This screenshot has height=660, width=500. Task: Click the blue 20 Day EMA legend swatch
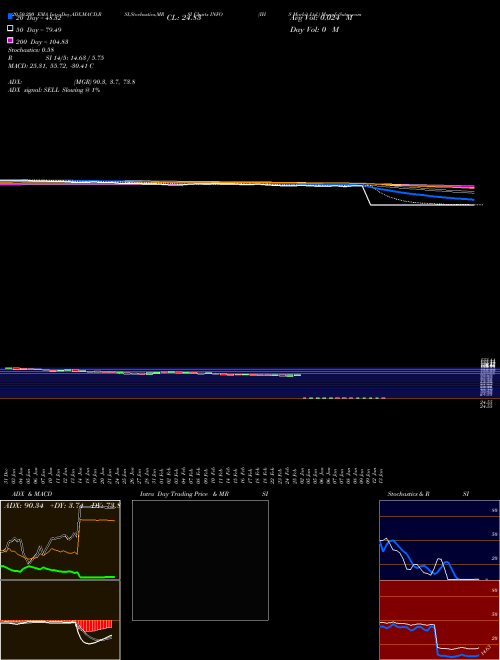(10, 16)
